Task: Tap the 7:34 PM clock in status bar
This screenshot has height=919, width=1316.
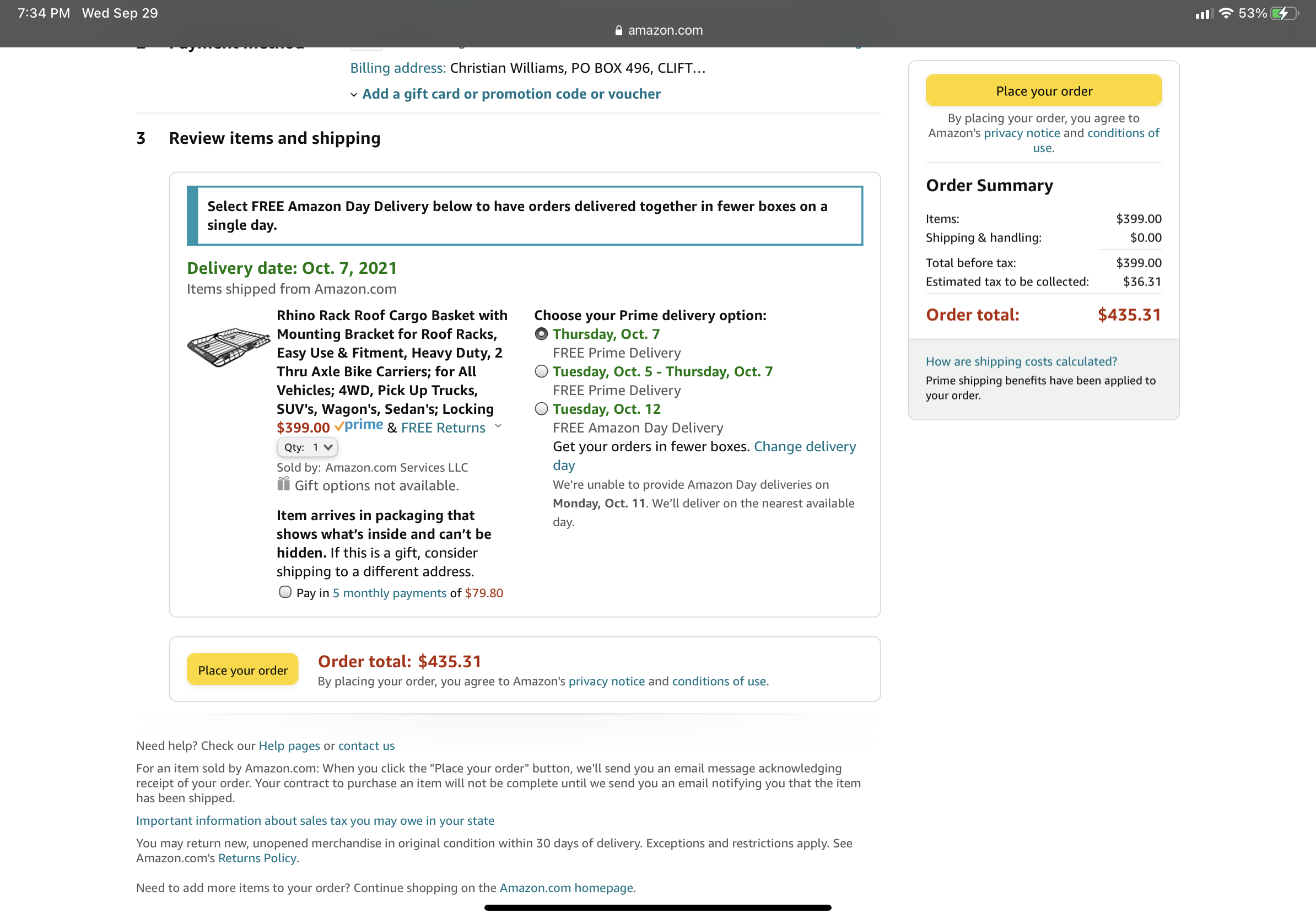Action: (x=44, y=13)
